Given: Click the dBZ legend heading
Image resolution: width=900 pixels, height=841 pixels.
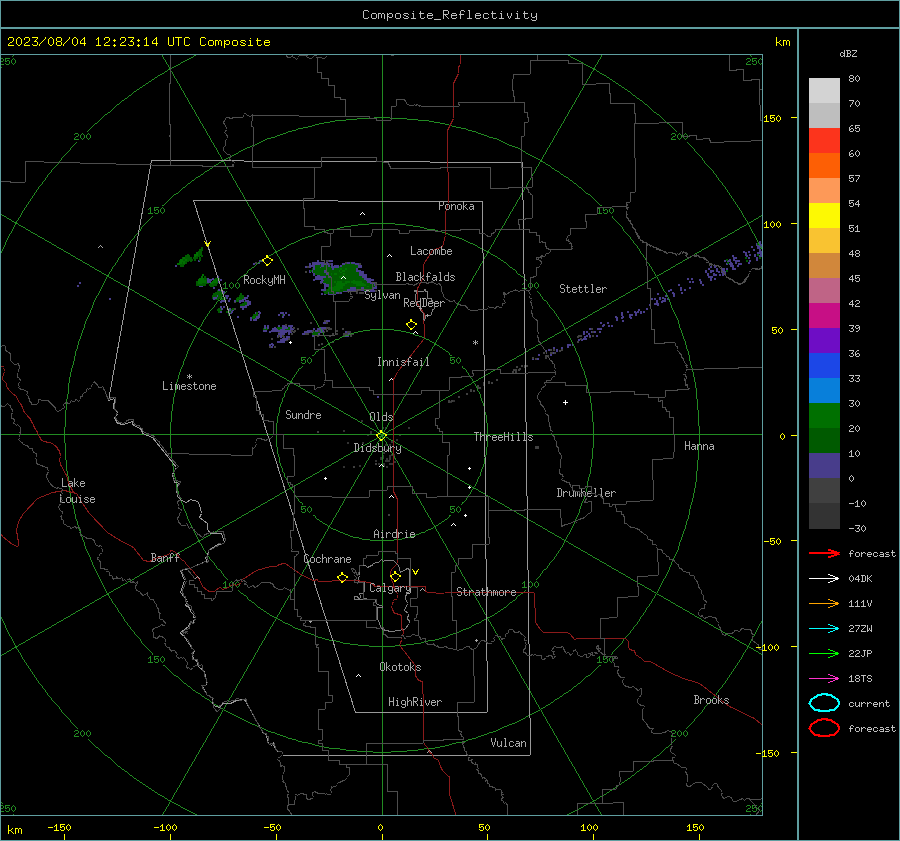Looking at the screenshot, I should (848, 54).
